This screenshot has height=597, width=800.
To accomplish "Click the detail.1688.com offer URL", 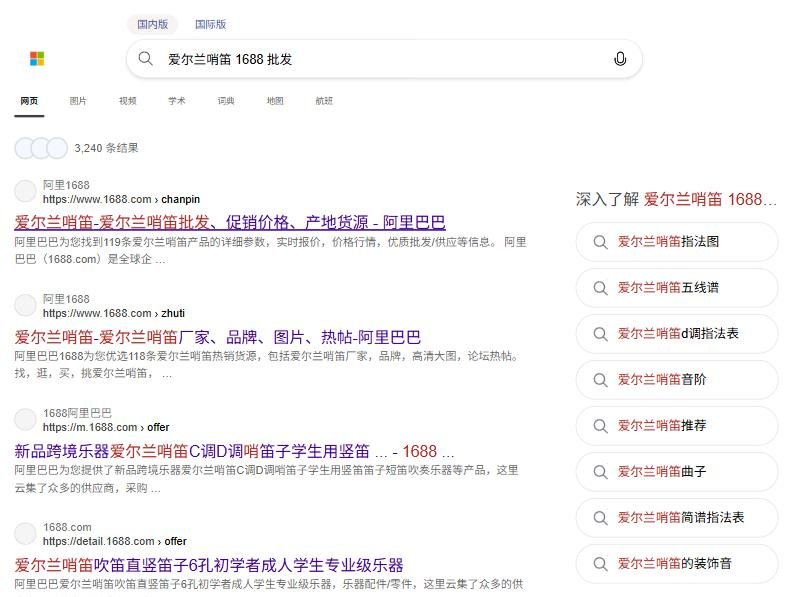I will (115, 541).
